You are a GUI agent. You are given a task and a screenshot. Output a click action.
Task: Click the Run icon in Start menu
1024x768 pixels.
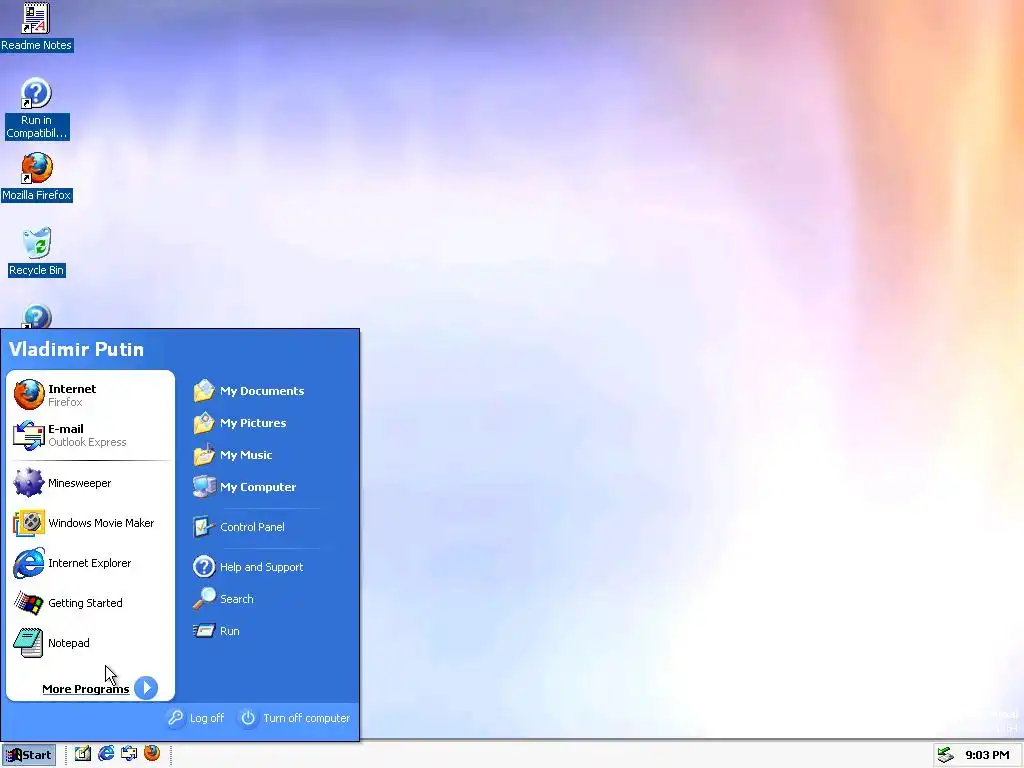[x=204, y=630]
